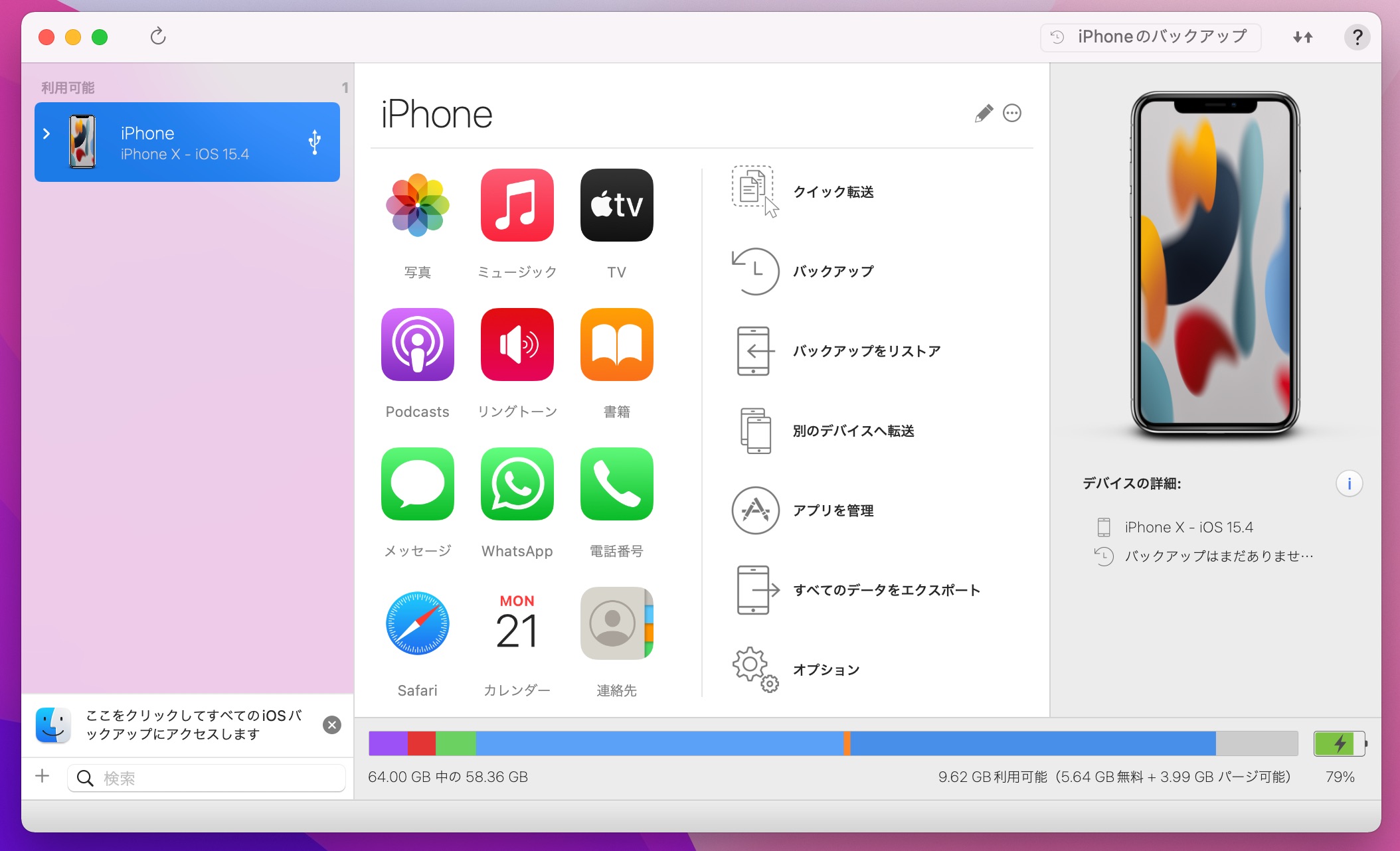This screenshot has height=851, width=1400.
Task: Click the Finder icon in the backup banner
Action: pyautogui.click(x=53, y=725)
